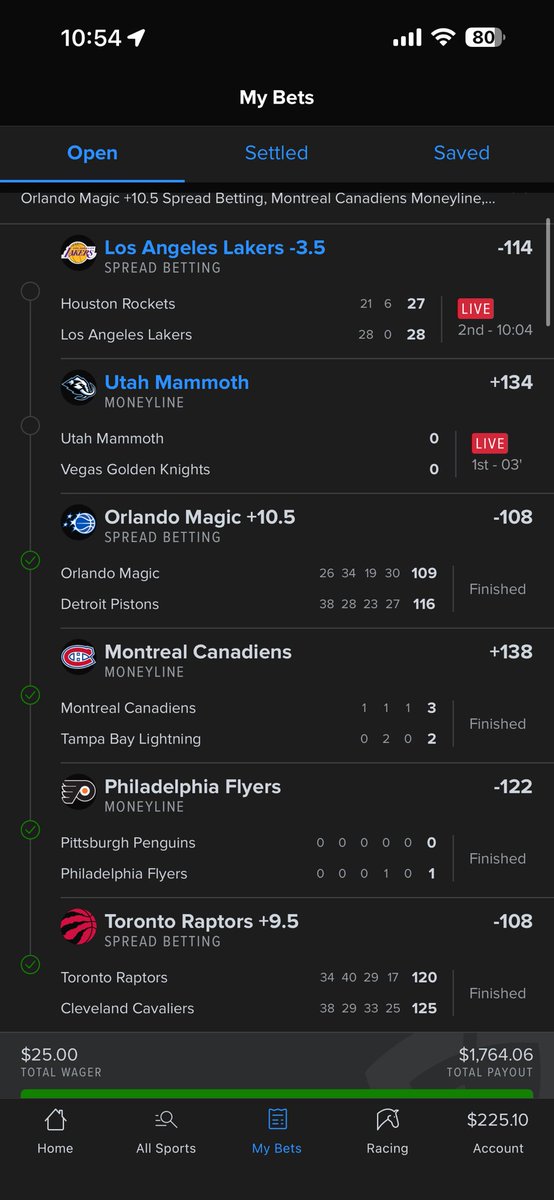Open All Sports search icon
The width and height of the screenshot is (554, 1200).
pos(166,1119)
